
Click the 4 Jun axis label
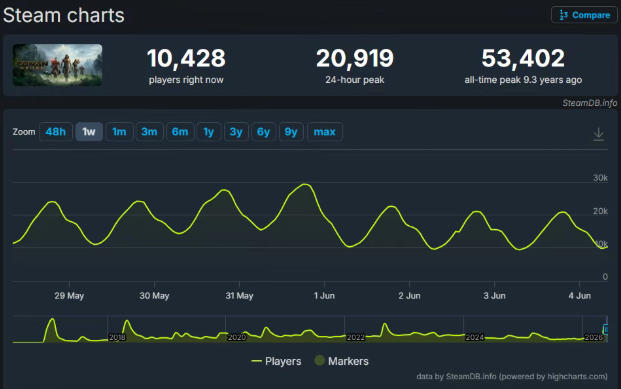[x=579, y=296]
